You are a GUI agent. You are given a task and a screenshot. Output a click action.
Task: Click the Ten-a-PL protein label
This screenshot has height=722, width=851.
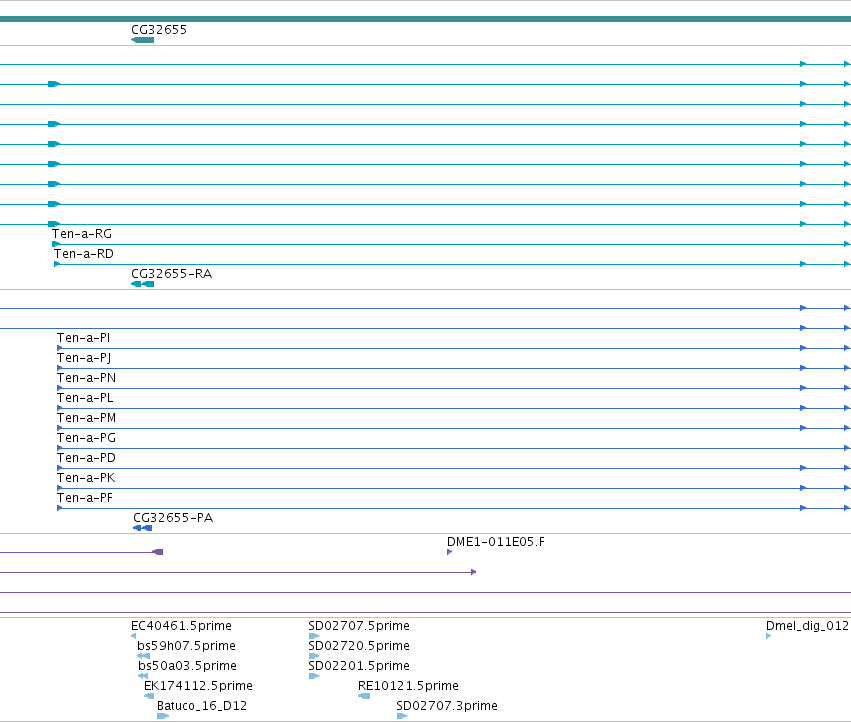click(x=85, y=398)
